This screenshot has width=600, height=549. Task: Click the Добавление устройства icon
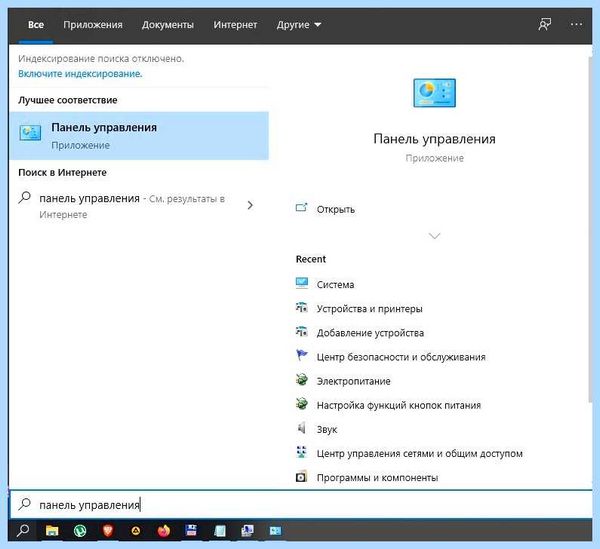(302, 331)
